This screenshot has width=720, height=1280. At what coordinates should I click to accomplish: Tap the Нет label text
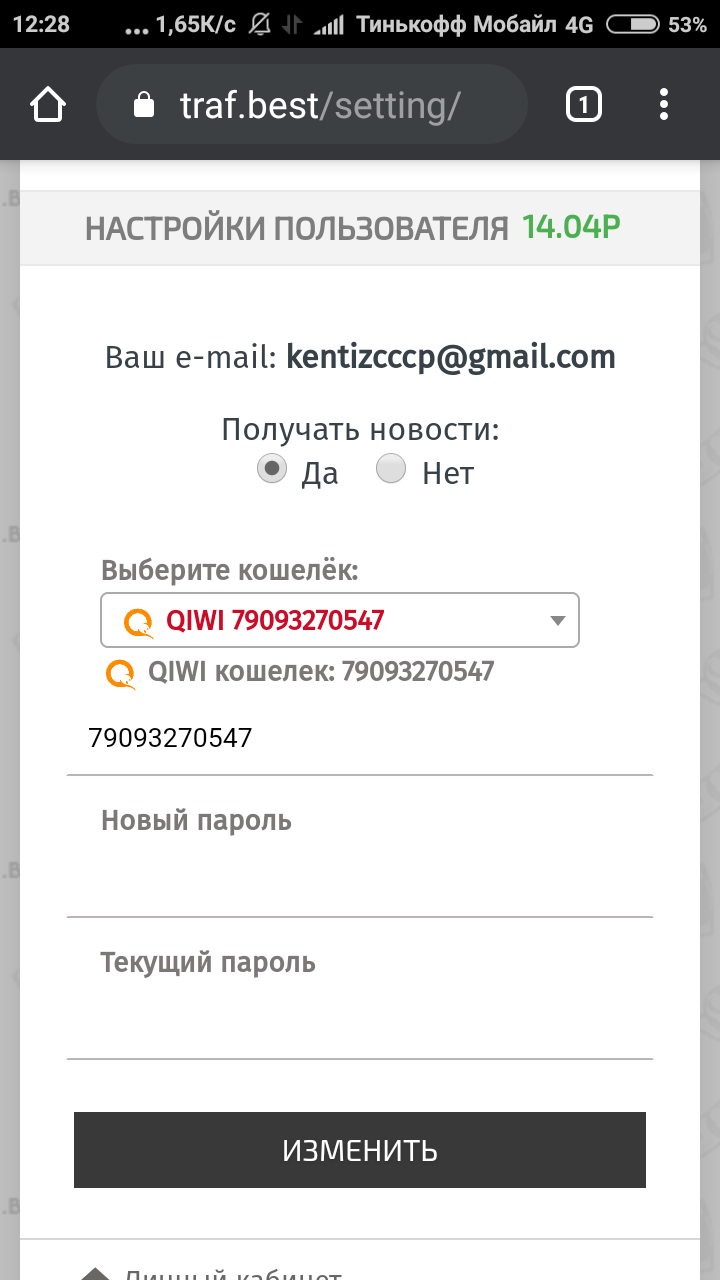[x=448, y=473]
